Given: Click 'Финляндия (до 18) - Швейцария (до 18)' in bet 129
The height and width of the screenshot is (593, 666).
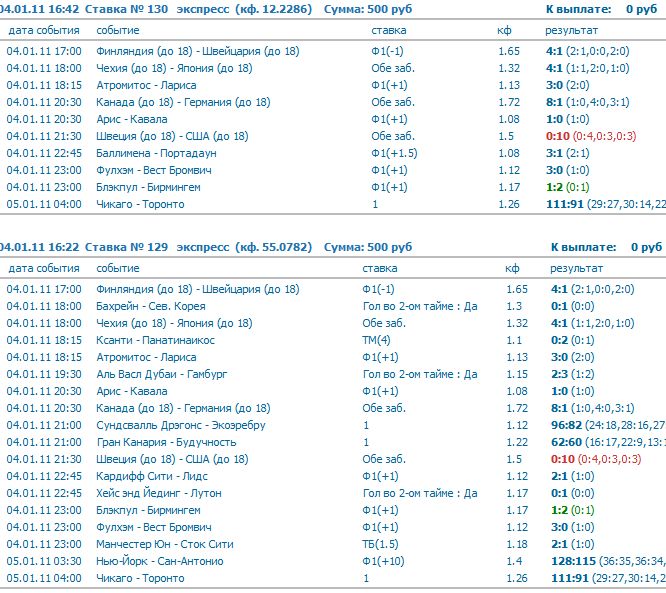Looking at the screenshot, I should 198,289.
